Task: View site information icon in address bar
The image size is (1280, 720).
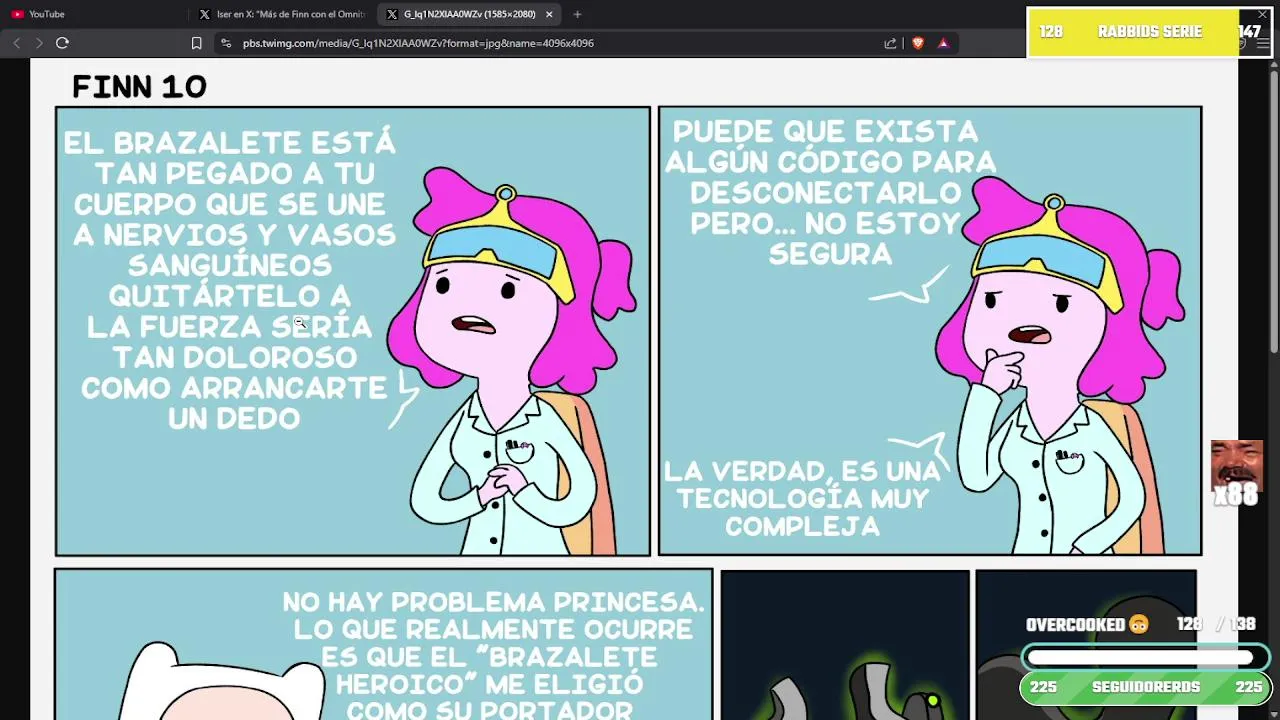Action: pyautogui.click(x=226, y=43)
